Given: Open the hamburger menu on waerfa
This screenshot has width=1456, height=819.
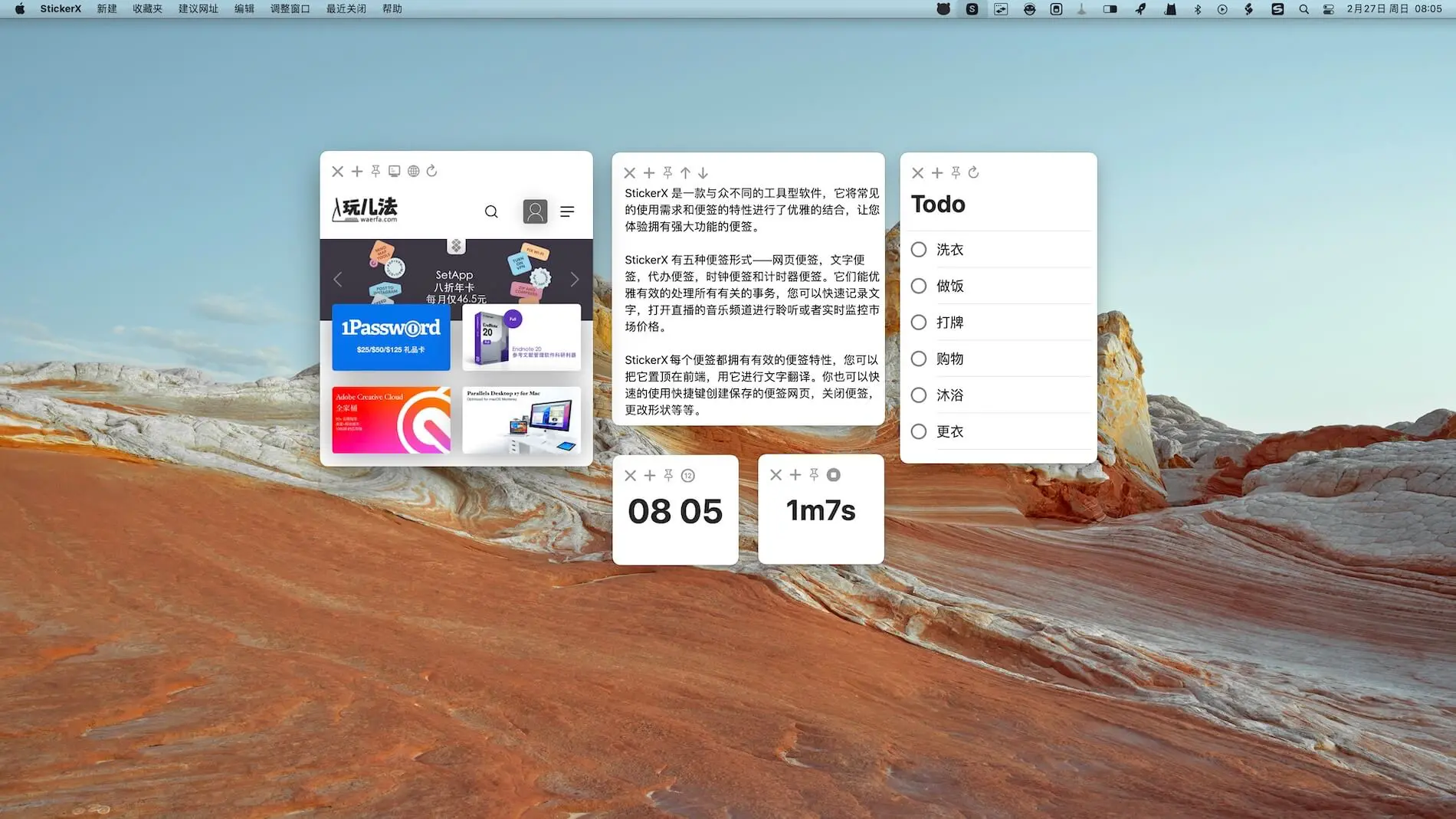Looking at the screenshot, I should 567,211.
